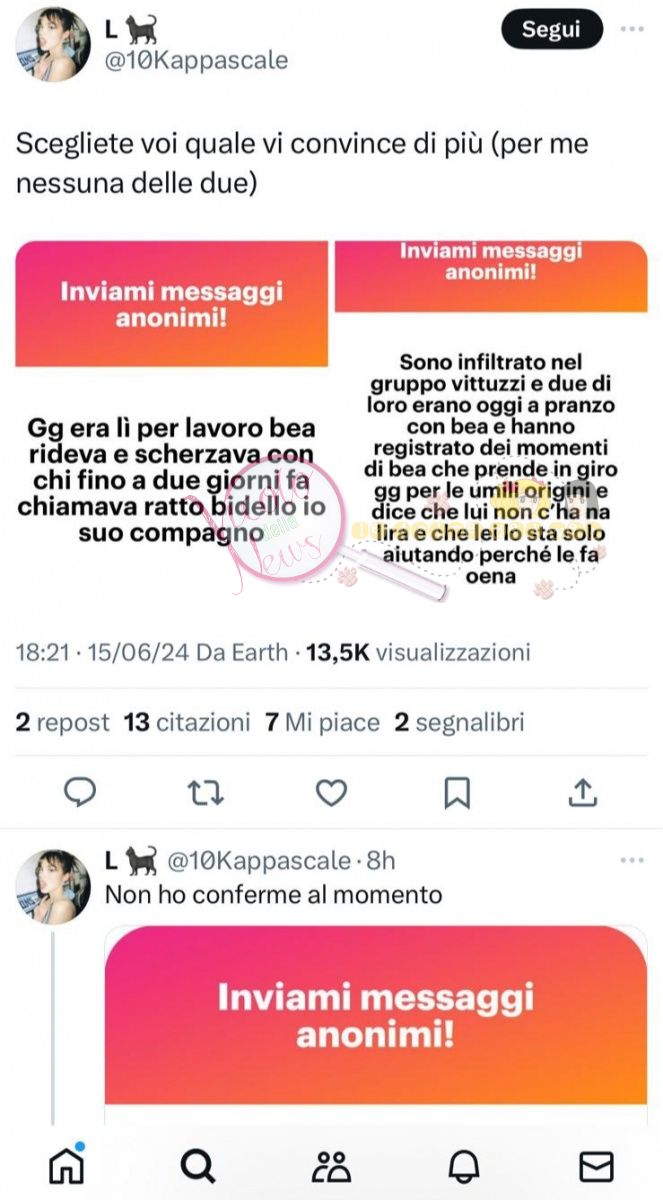Open the Search tab with the magnifying glass

(x=199, y=1166)
